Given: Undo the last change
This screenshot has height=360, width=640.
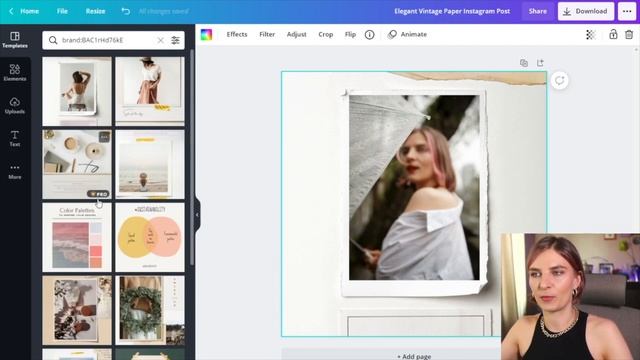Looking at the screenshot, I should (126, 11).
